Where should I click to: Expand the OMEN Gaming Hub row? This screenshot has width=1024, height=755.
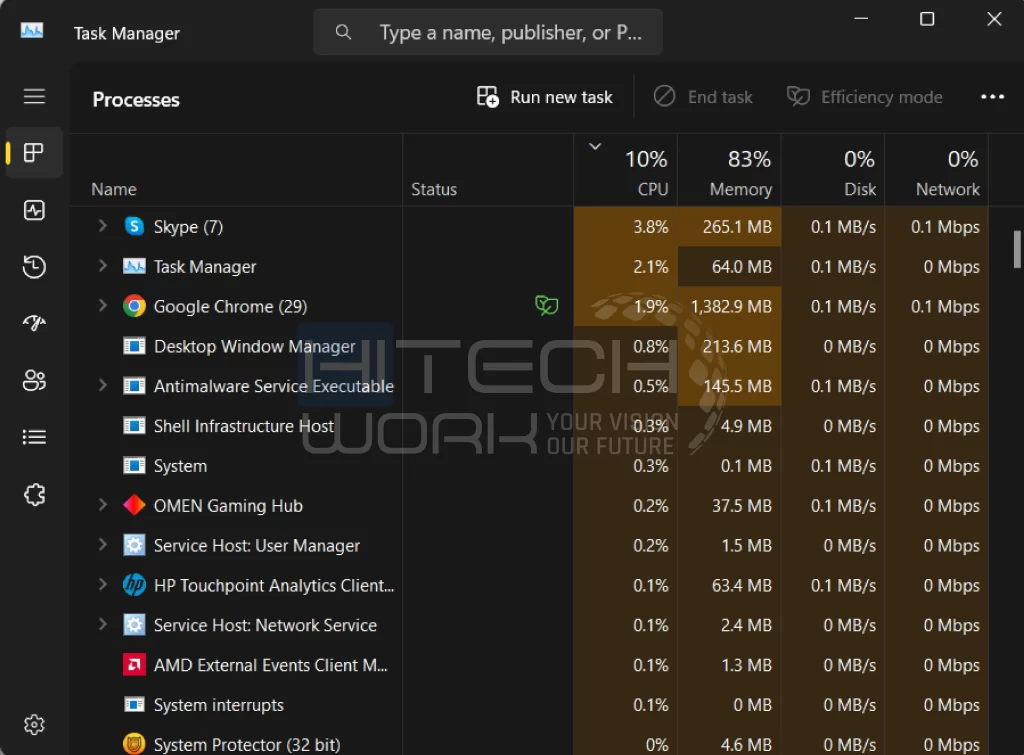coord(103,505)
